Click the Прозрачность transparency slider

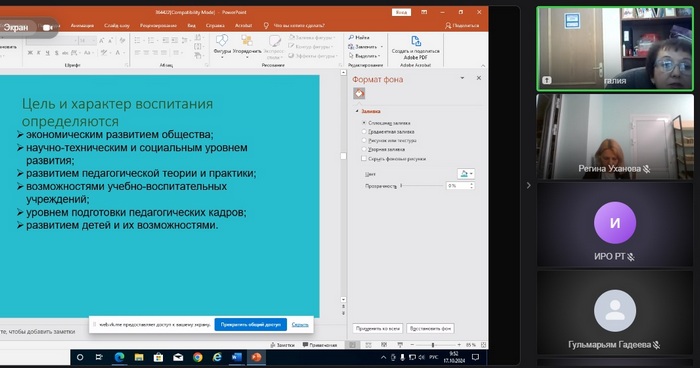[422, 185]
